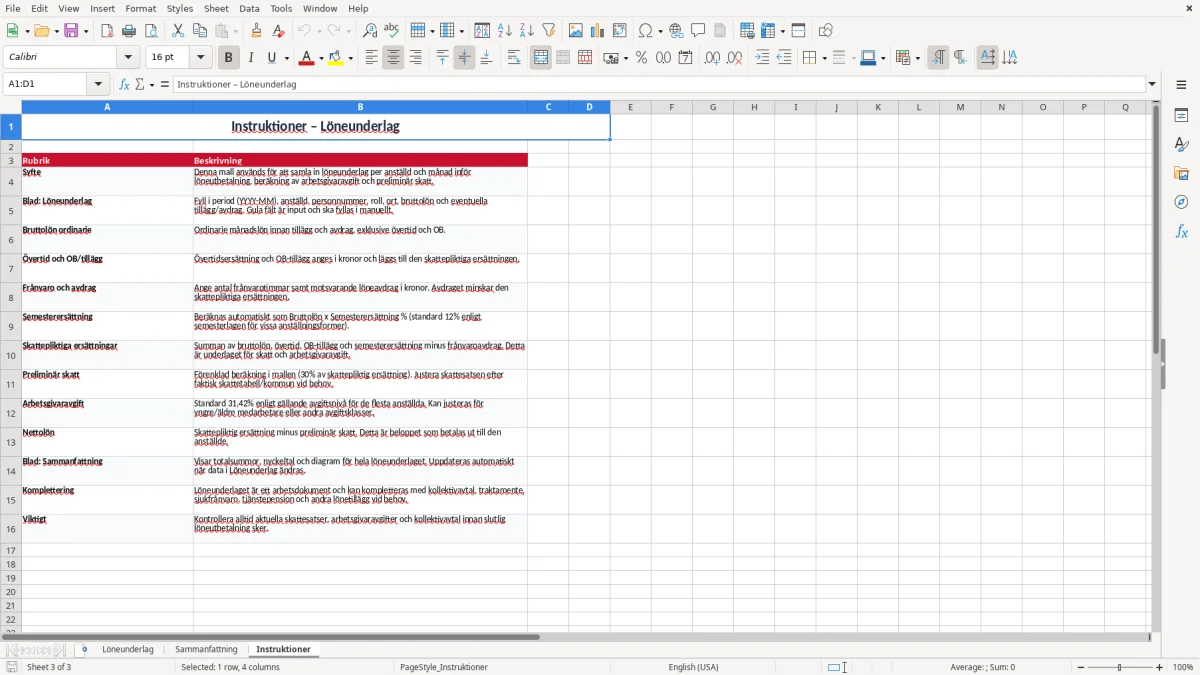The height and width of the screenshot is (675, 1200).
Task: Open font color dropdown arrow
Action: tap(320, 58)
